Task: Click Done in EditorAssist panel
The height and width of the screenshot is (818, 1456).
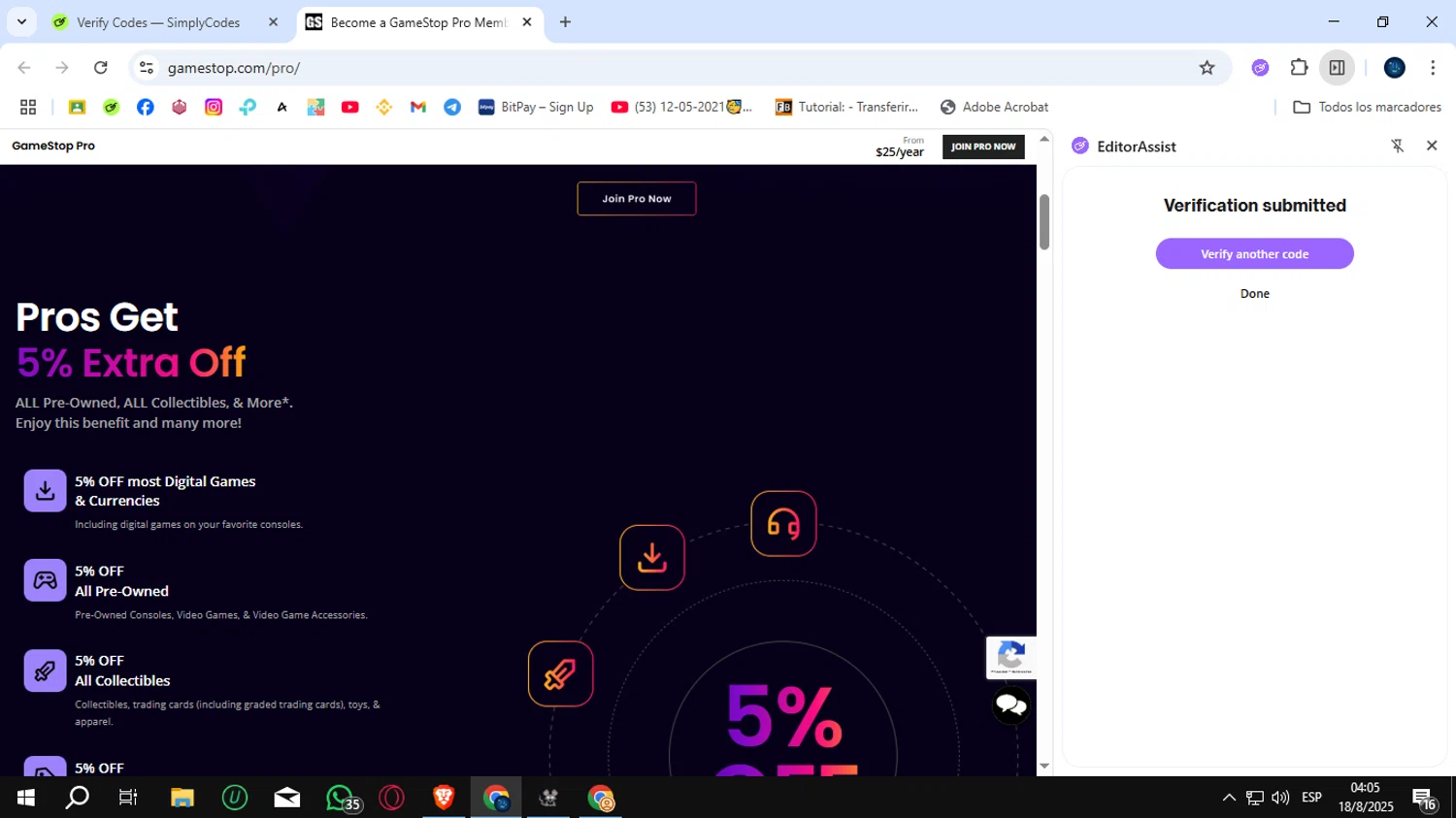Action: pyautogui.click(x=1255, y=294)
